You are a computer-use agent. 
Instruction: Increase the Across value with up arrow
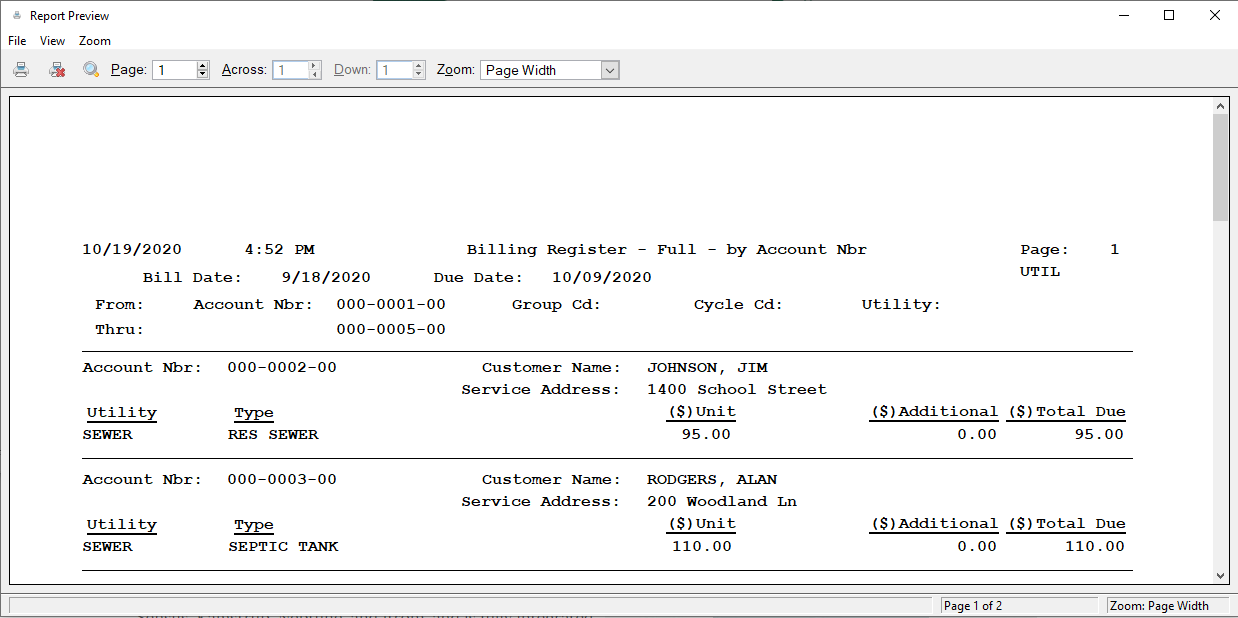[x=315, y=66]
